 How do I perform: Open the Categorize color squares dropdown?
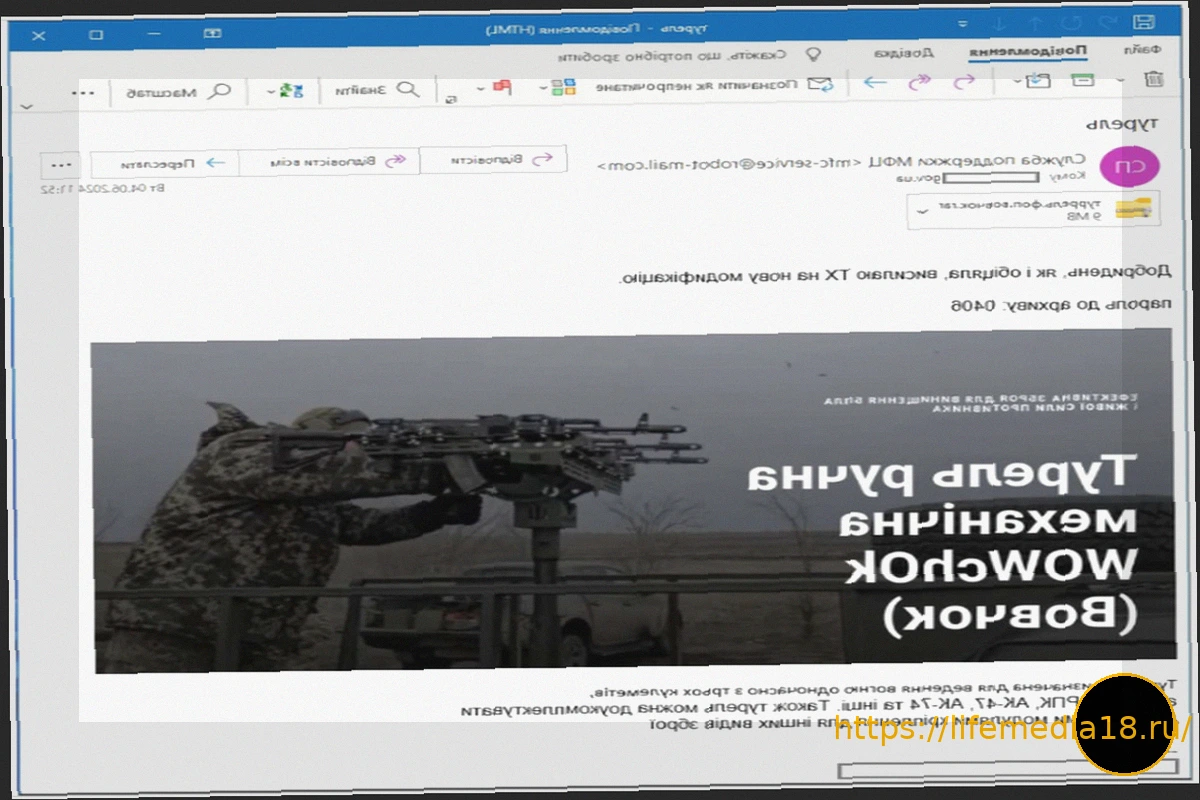(544, 88)
